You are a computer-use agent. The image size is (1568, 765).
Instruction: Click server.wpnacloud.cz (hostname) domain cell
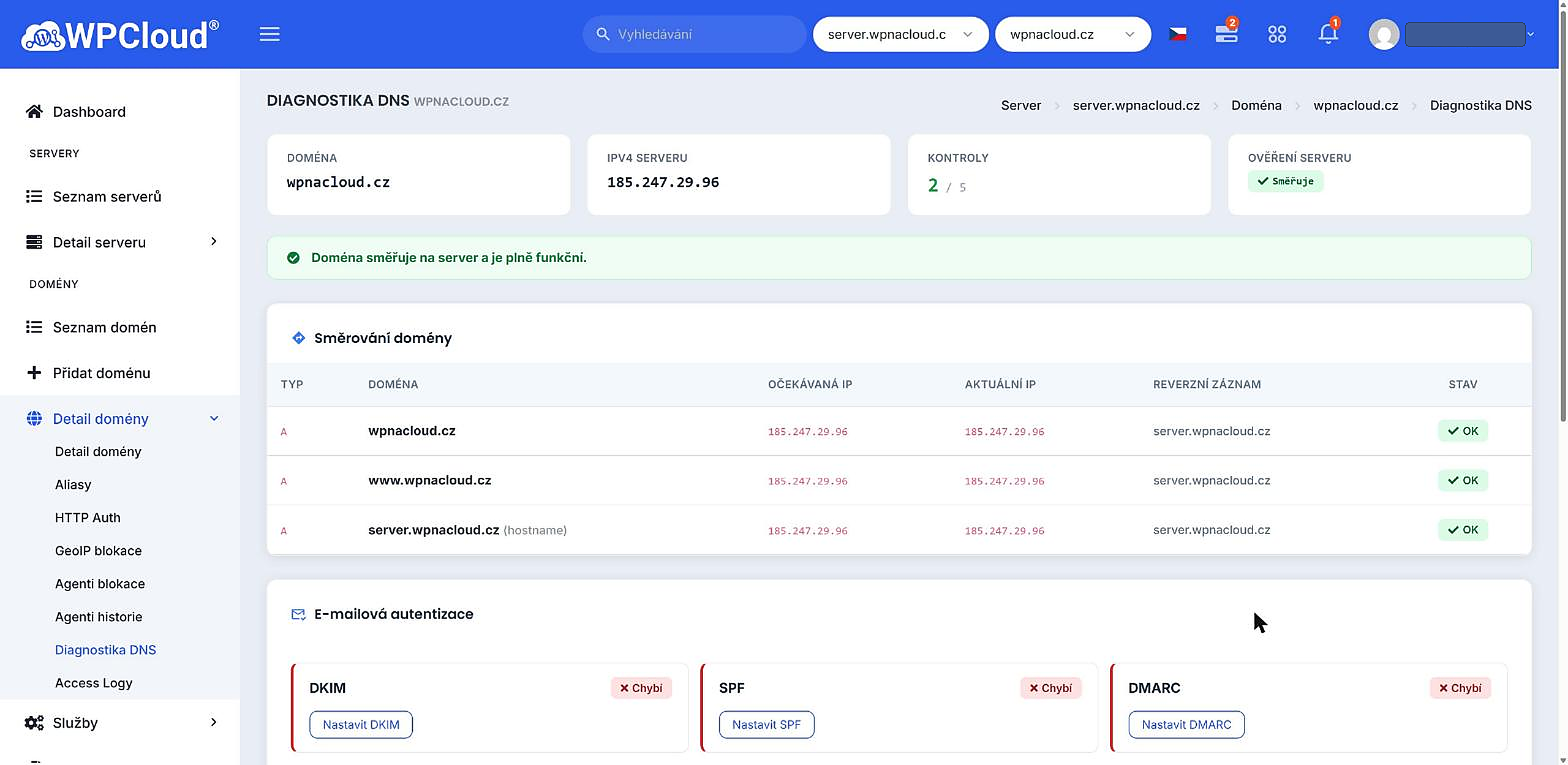pos(467,530)
